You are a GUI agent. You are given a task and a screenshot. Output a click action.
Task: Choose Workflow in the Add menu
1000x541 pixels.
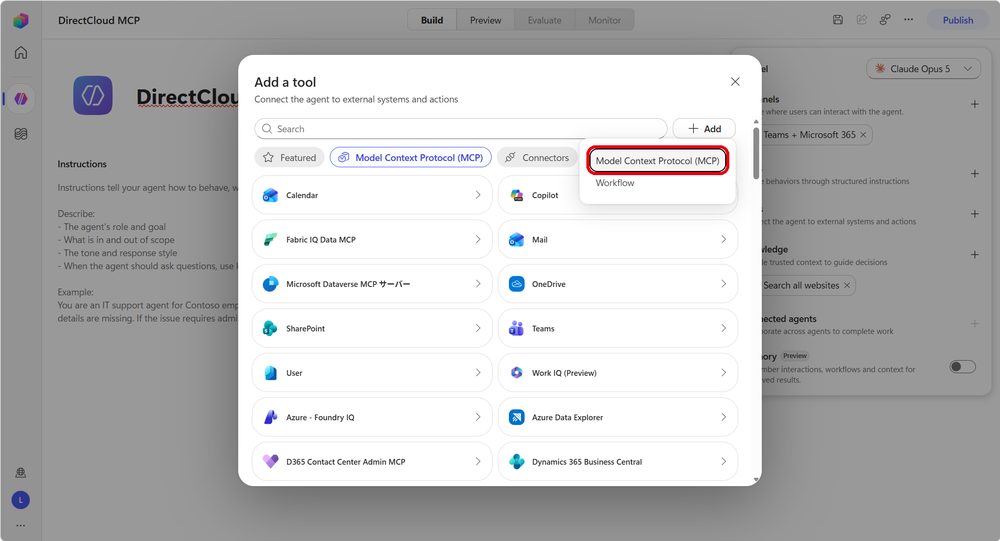[615, 182]
